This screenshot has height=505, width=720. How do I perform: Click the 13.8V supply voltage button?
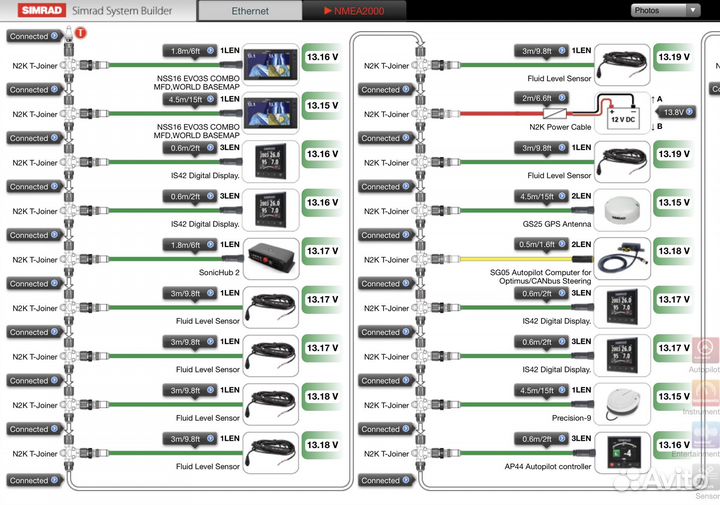click(x=674, y=113)
